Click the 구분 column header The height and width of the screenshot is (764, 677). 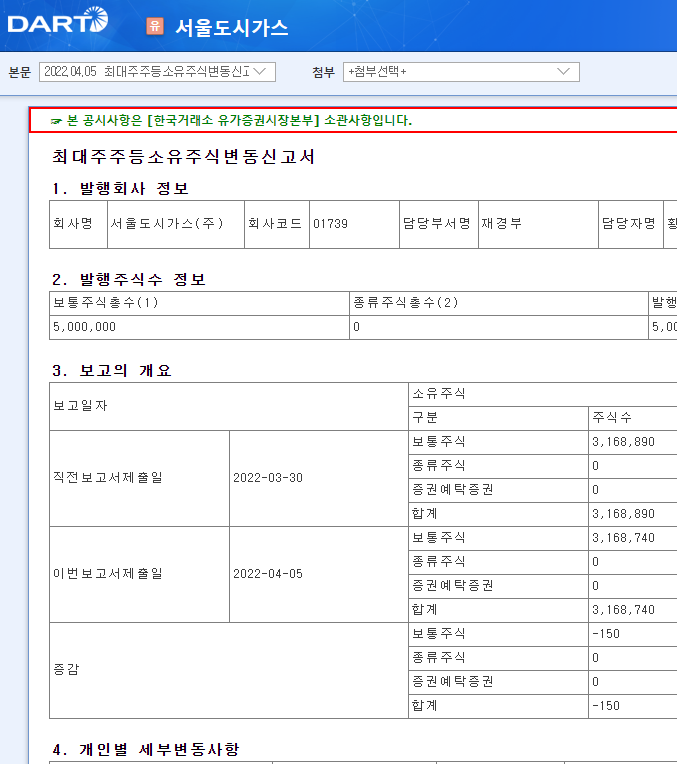(x=498, y=418)
